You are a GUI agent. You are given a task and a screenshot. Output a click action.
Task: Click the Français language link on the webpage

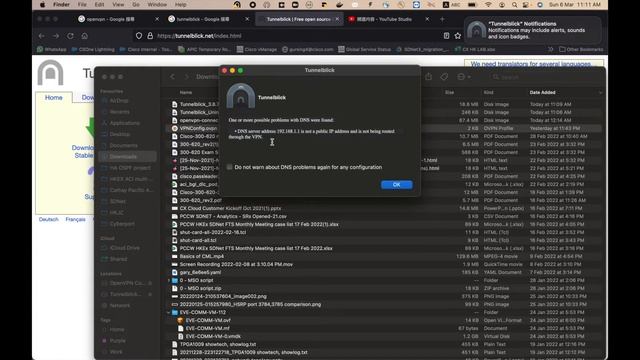pos(76,220)
